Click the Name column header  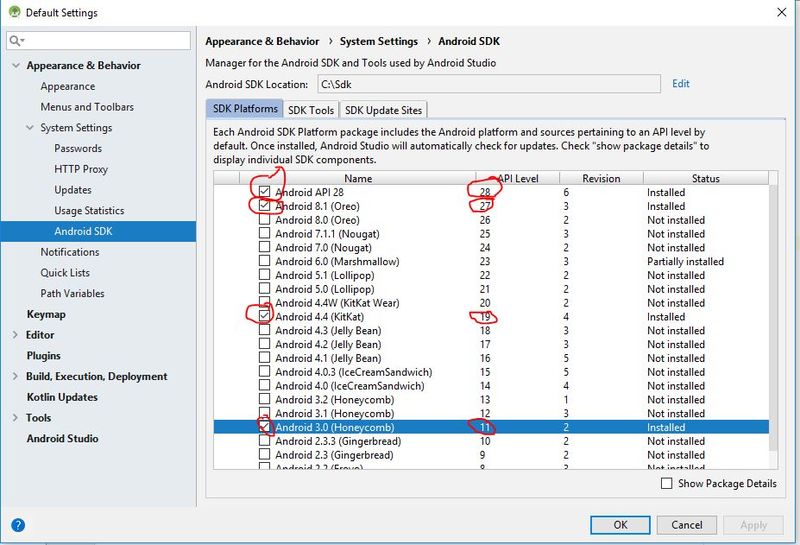click(x=358, y=178)
